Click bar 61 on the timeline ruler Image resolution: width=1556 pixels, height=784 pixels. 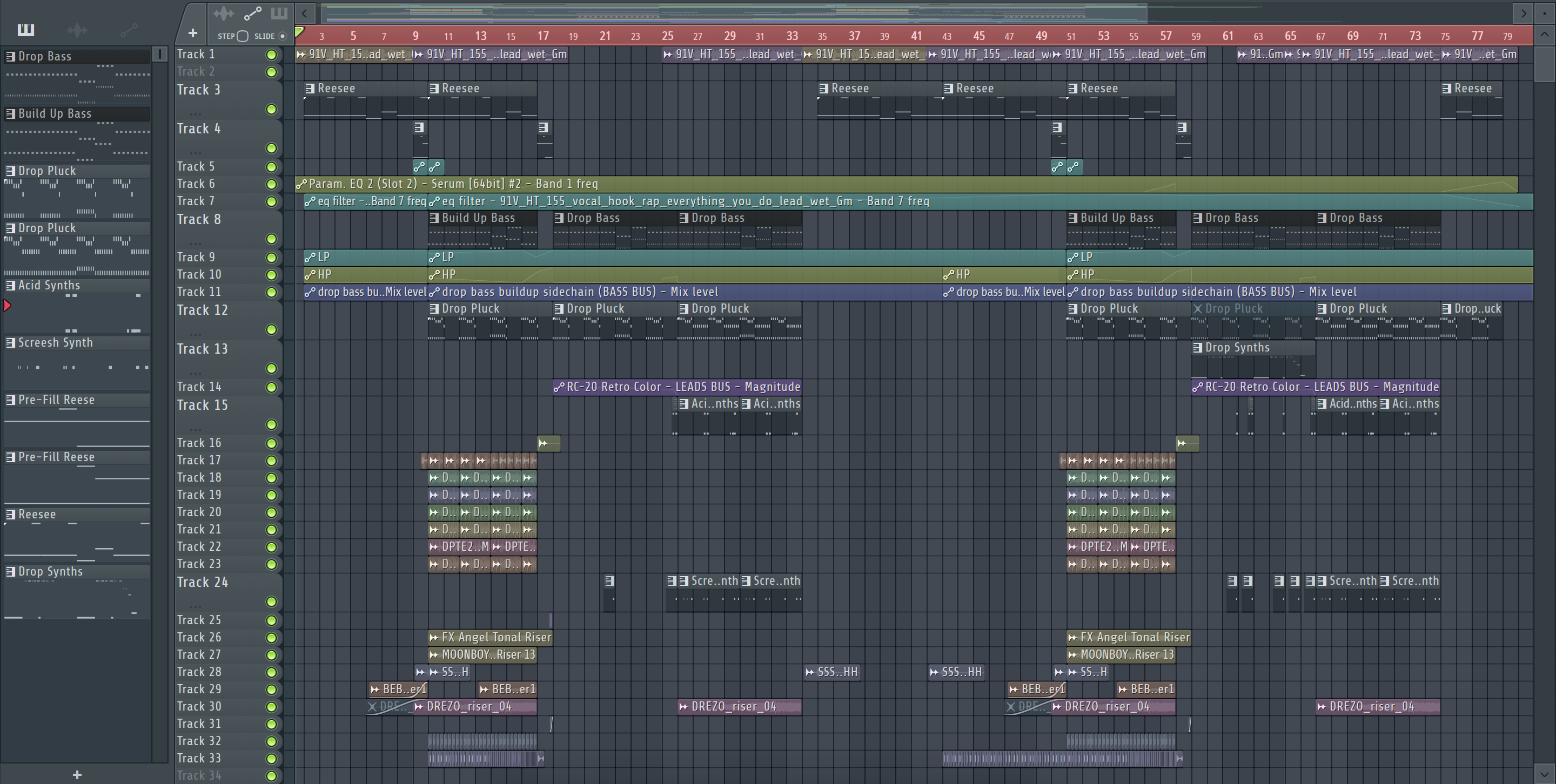click(1228, 36)
